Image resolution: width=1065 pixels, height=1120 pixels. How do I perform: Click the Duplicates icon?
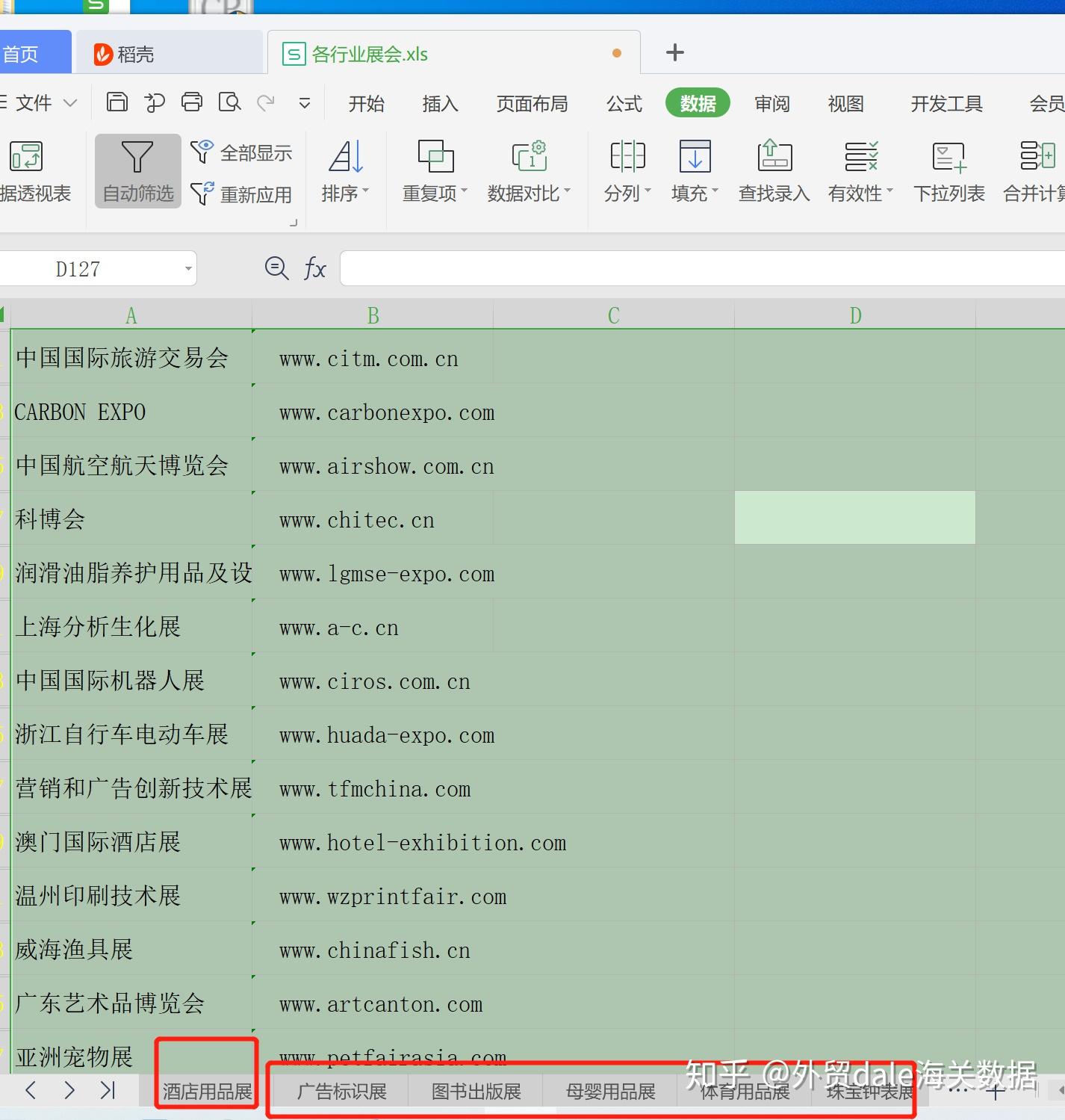point(435,156)
